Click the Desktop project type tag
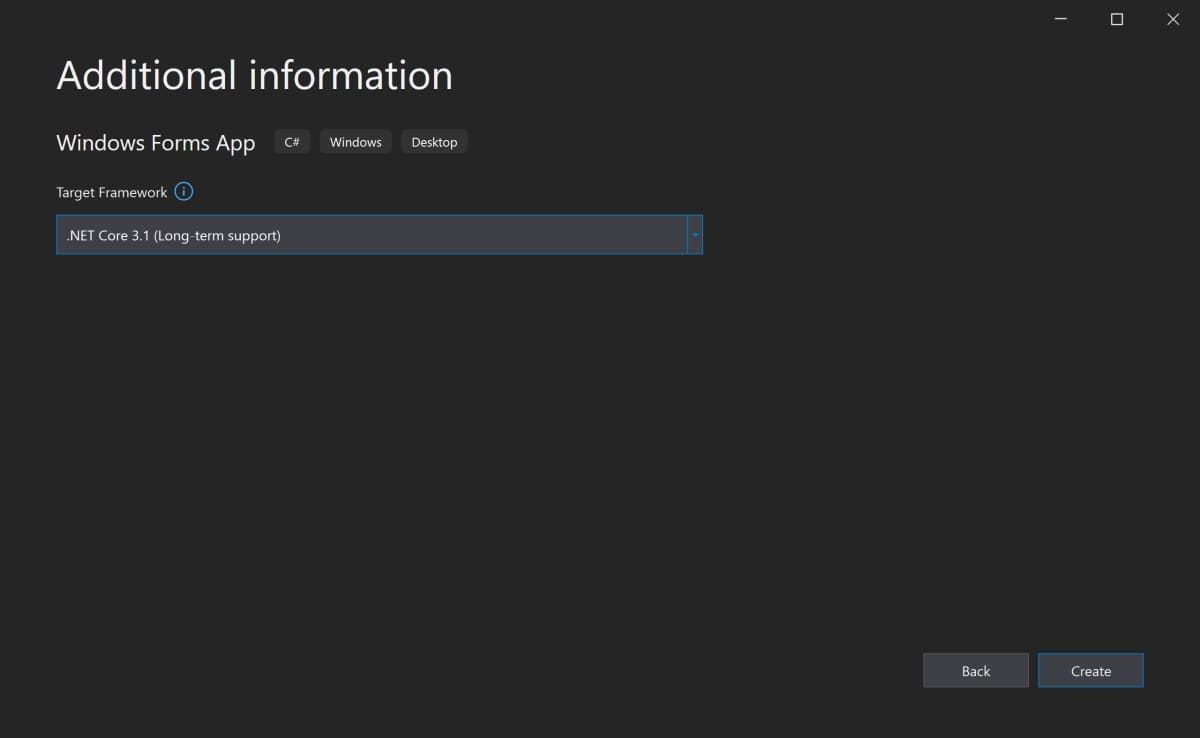 (x=434, y=141)
